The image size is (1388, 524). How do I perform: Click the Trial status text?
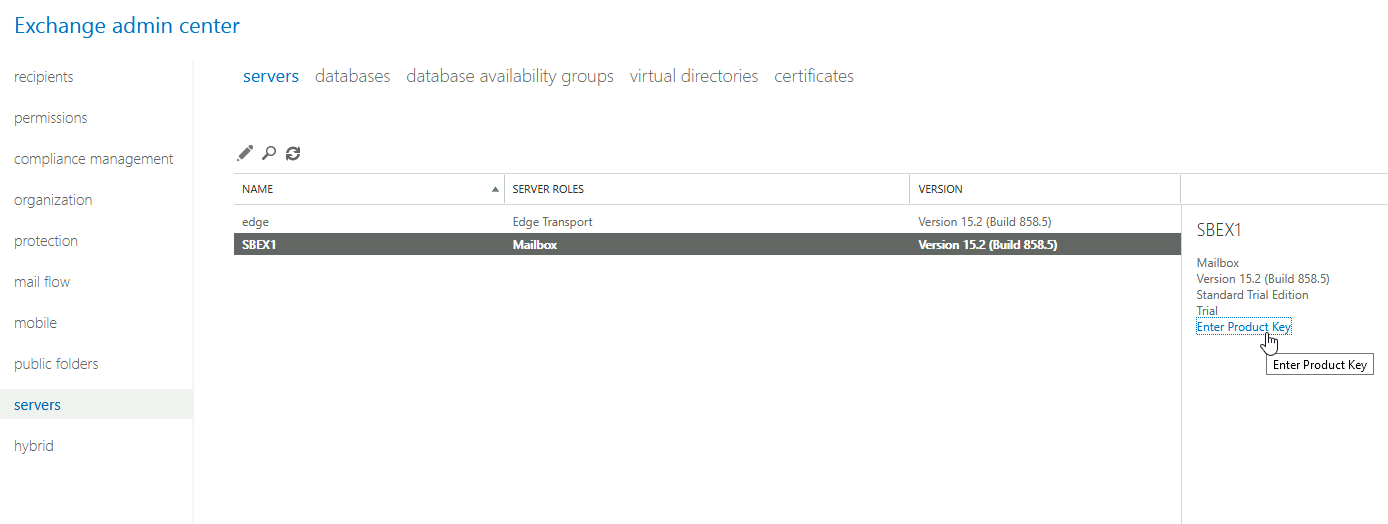(x=1207, y=311)
